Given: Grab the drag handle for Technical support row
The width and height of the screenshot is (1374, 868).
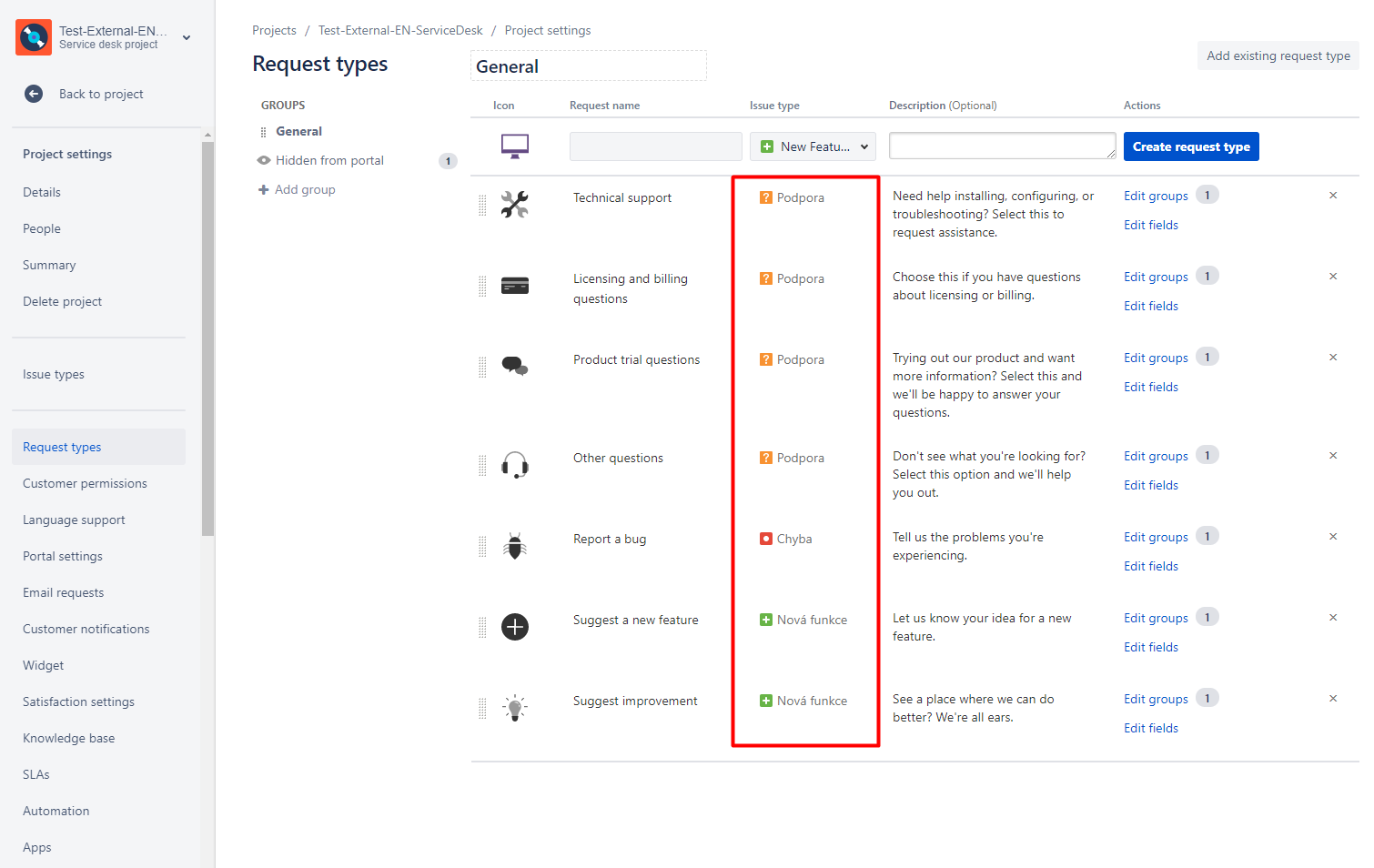Looking at the screenshot, I should [482, 206].
